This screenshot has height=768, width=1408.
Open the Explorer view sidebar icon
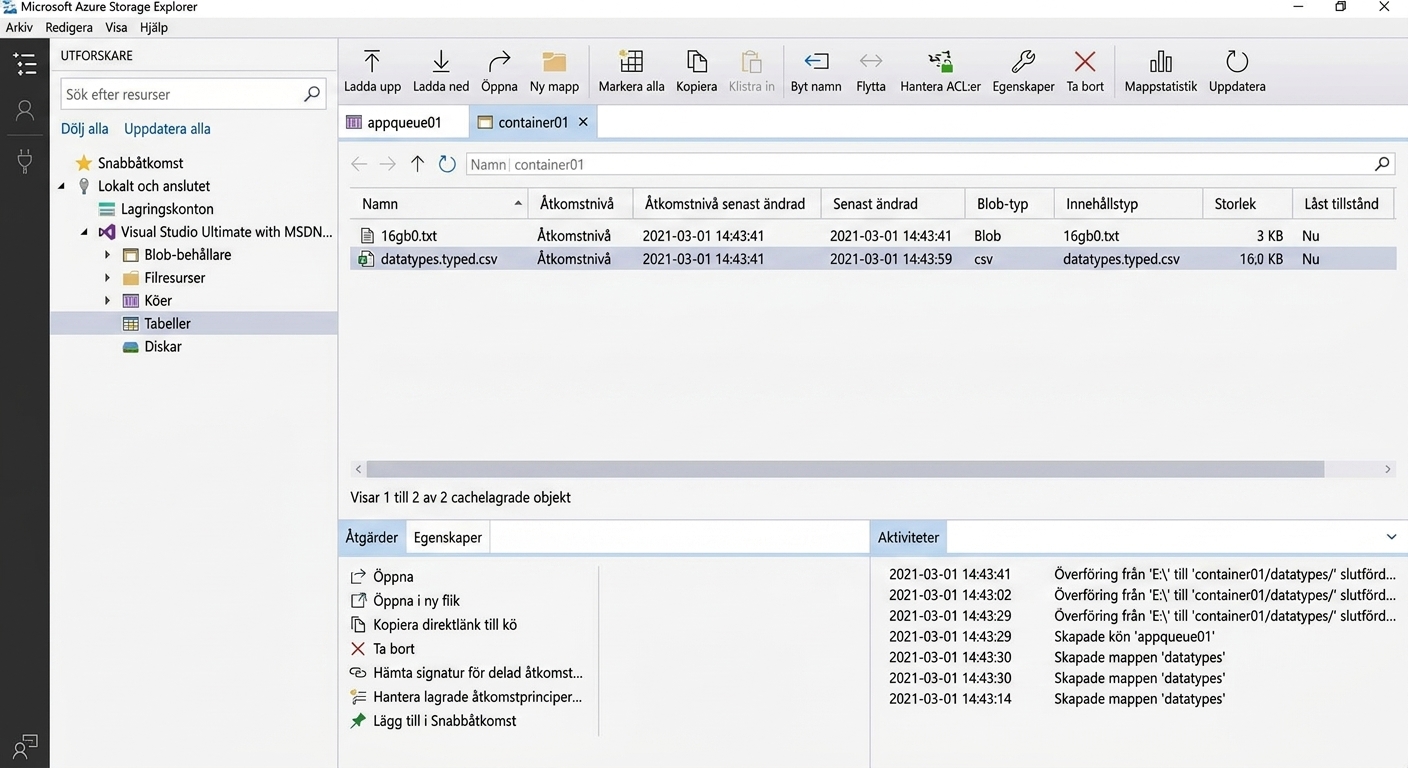click(25, 64)
